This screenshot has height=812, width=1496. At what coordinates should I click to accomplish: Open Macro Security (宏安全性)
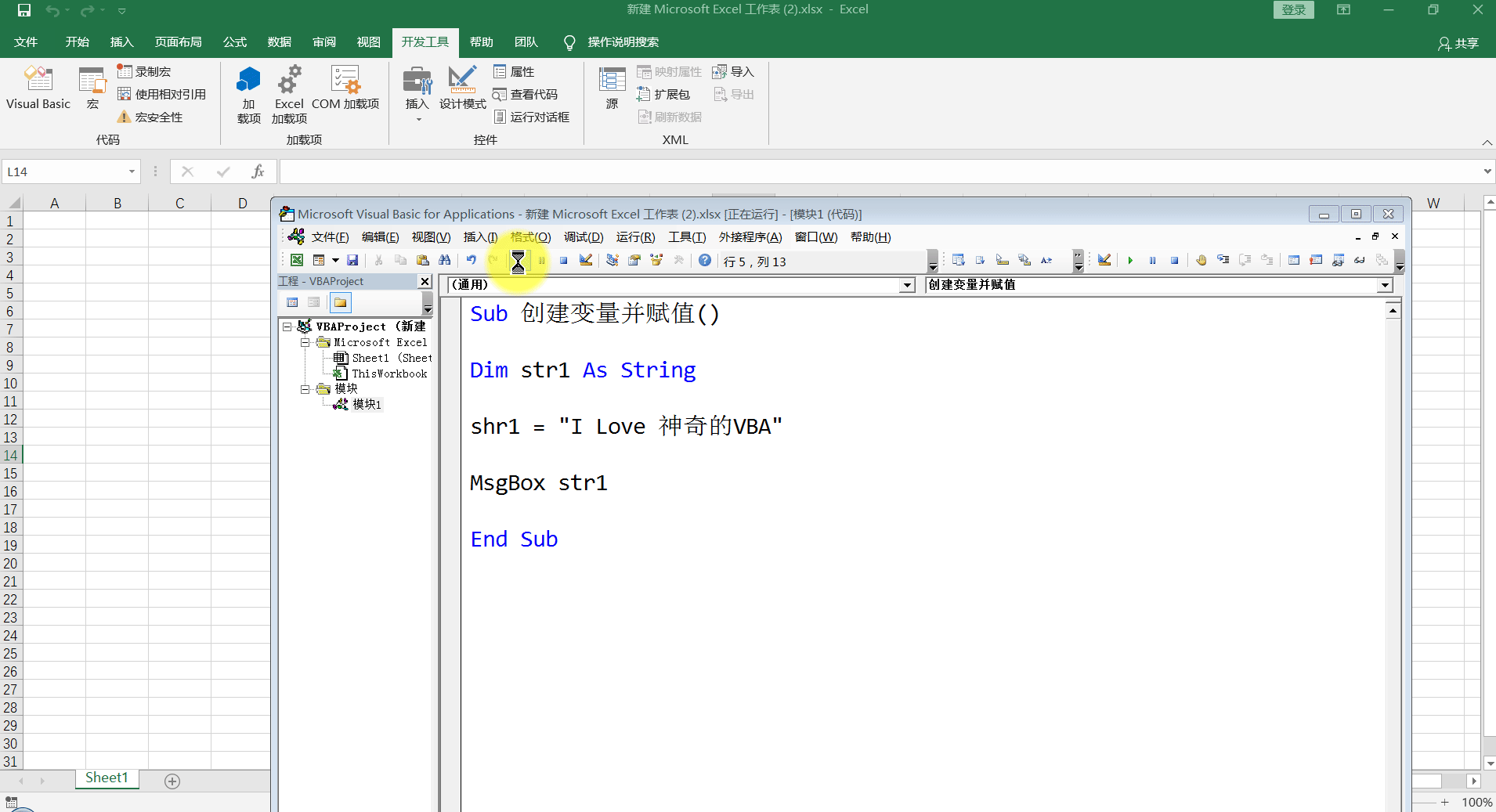pyautogui.click(x=150, y=117)
